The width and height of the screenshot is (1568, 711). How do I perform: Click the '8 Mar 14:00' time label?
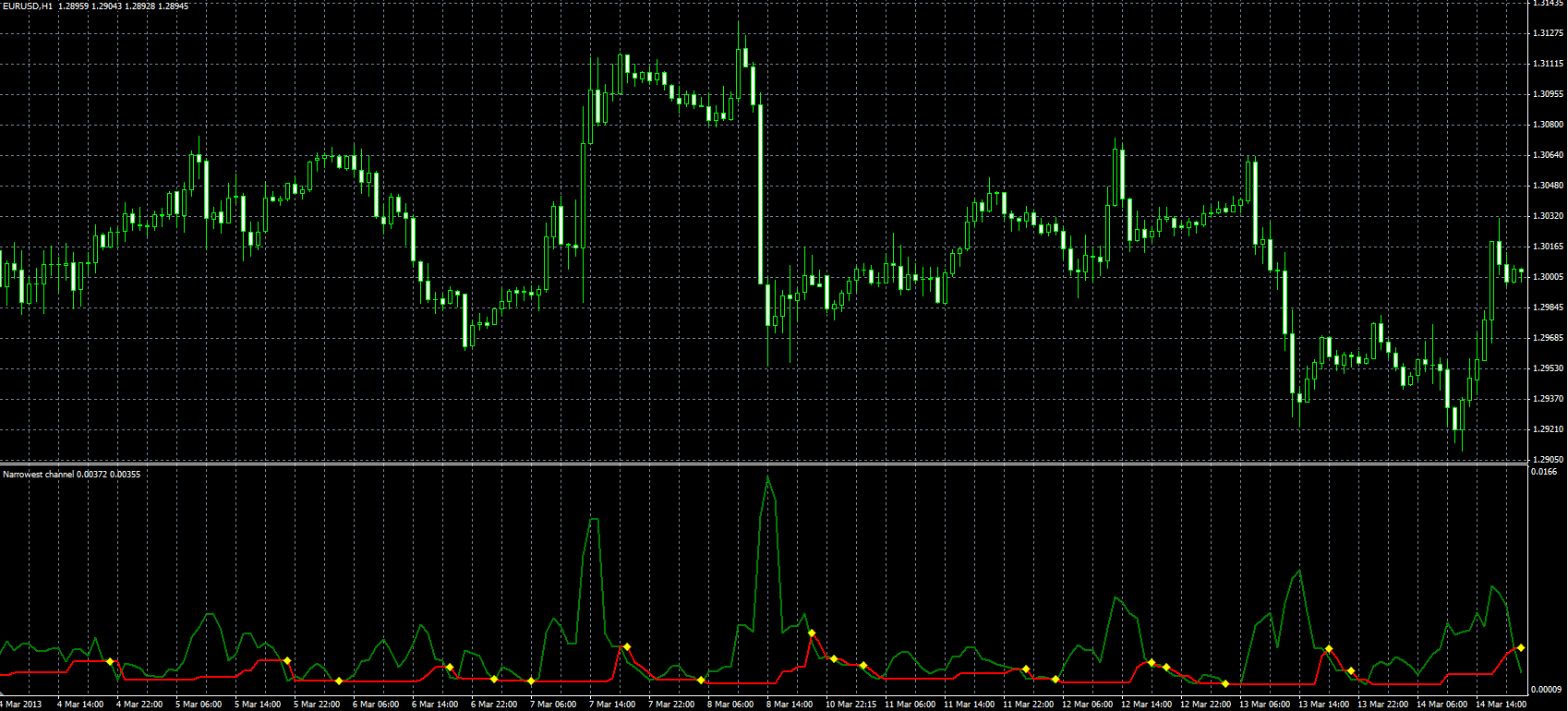pos(790,705)
